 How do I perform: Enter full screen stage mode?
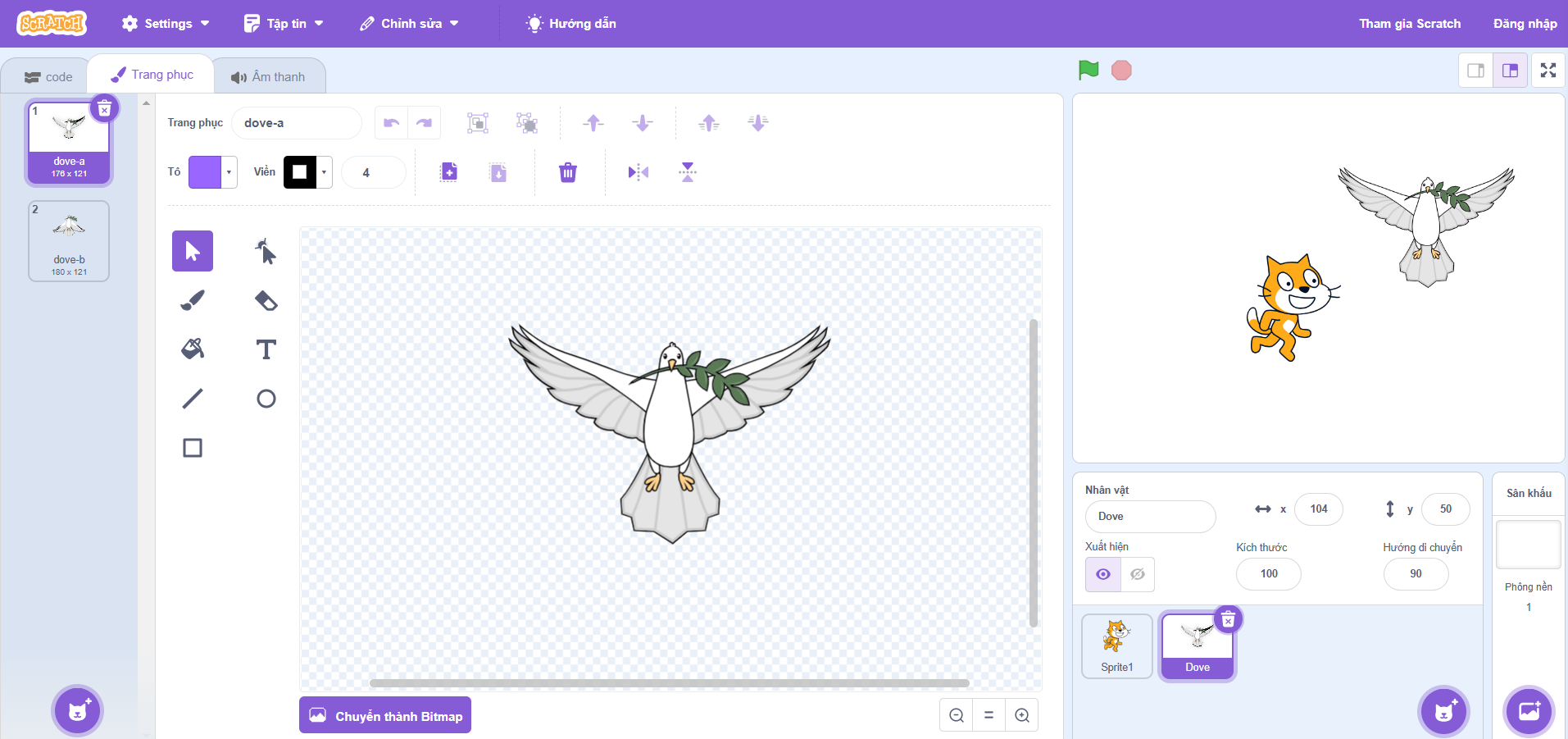coord(1548,71)
